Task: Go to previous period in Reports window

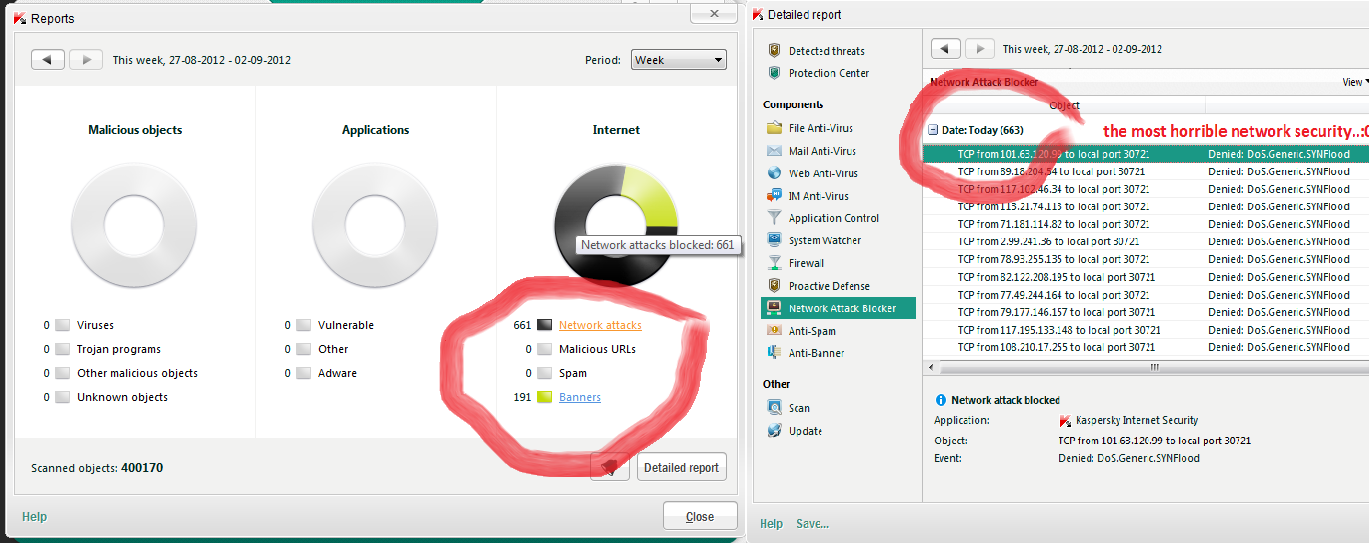Action: pos(48,60)
